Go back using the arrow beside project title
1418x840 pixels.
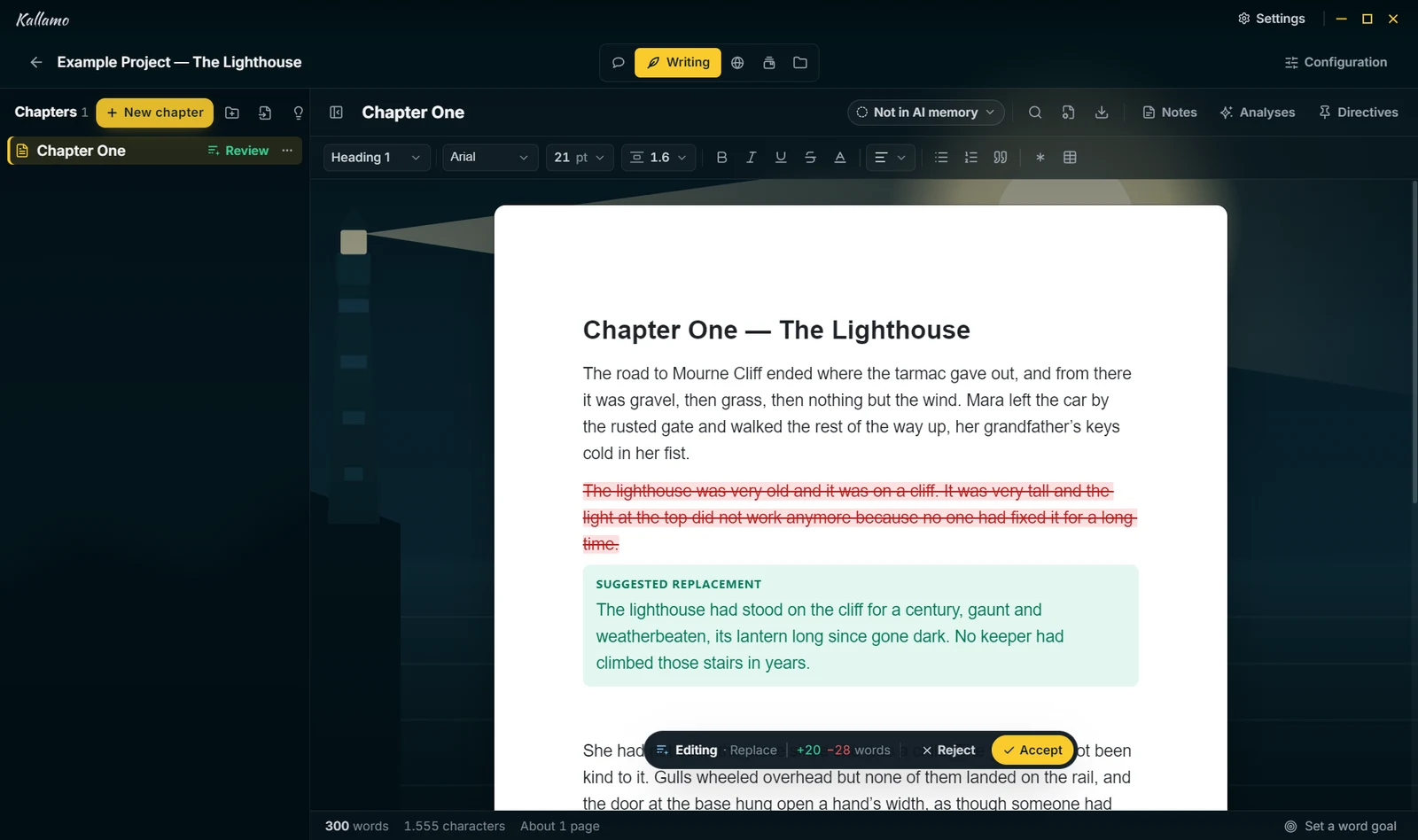36,62
